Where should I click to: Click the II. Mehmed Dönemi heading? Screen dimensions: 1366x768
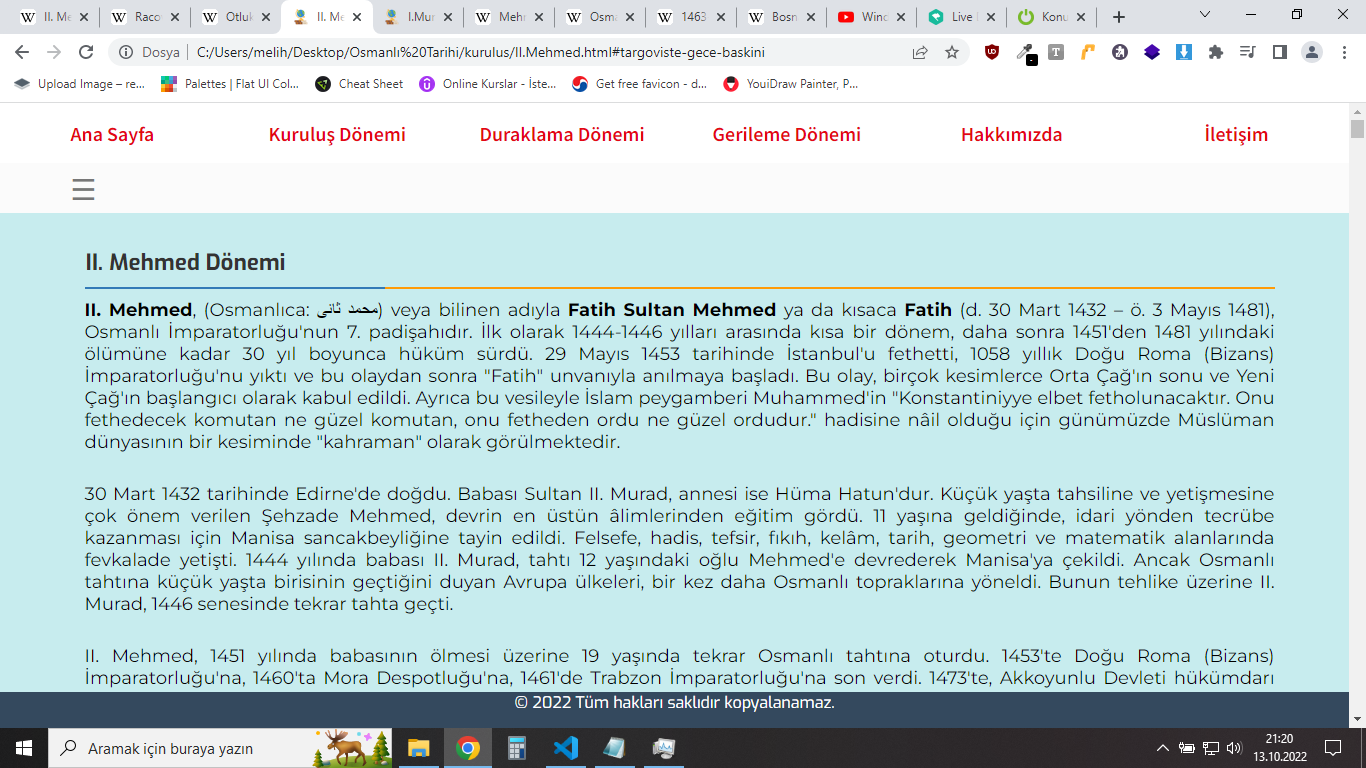[x=185, y=262]
